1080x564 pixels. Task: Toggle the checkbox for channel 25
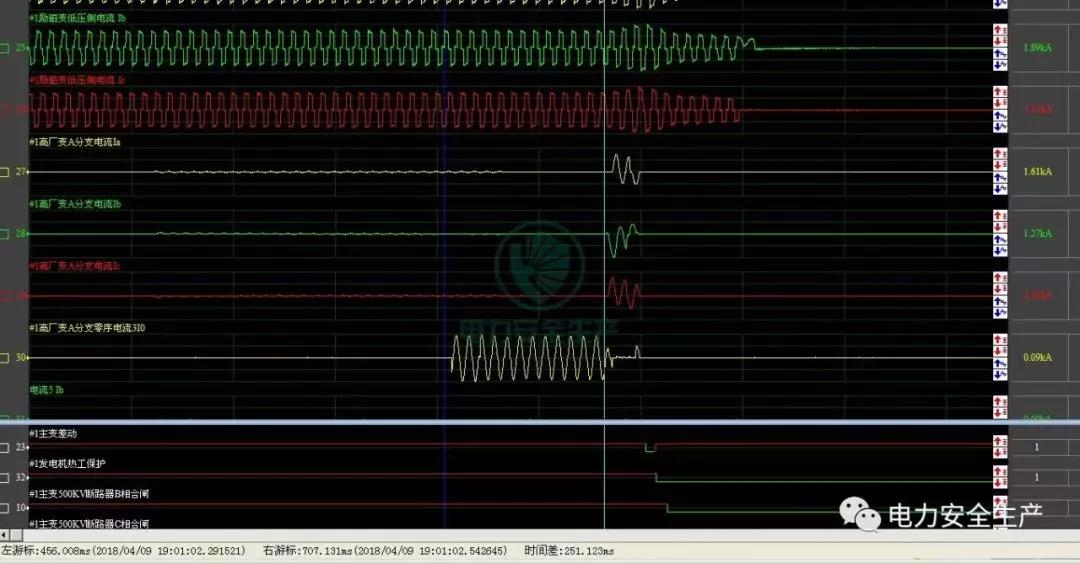[x=5, y=48]
